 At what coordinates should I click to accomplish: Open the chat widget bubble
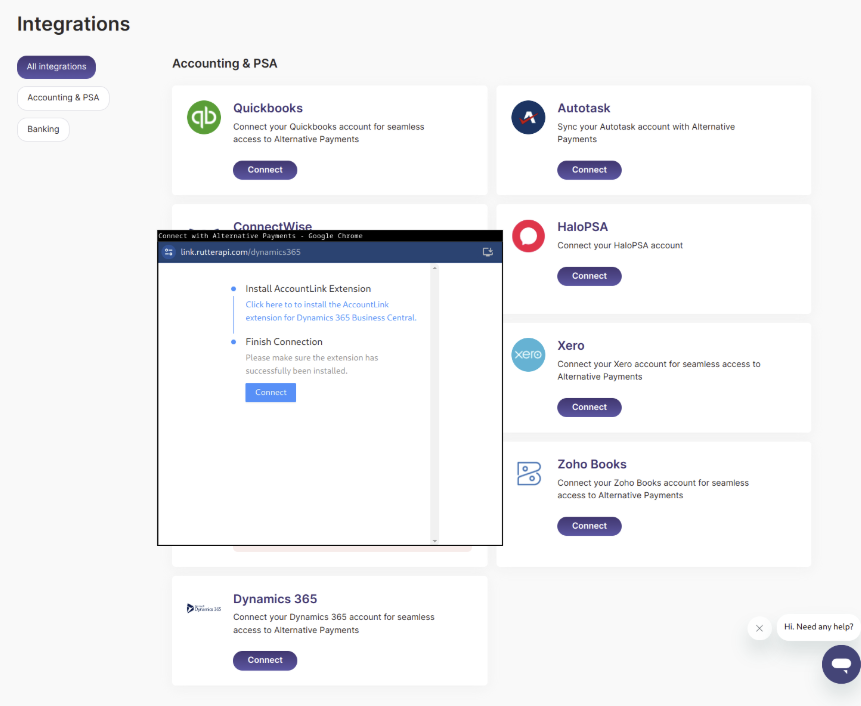(841, 664)
